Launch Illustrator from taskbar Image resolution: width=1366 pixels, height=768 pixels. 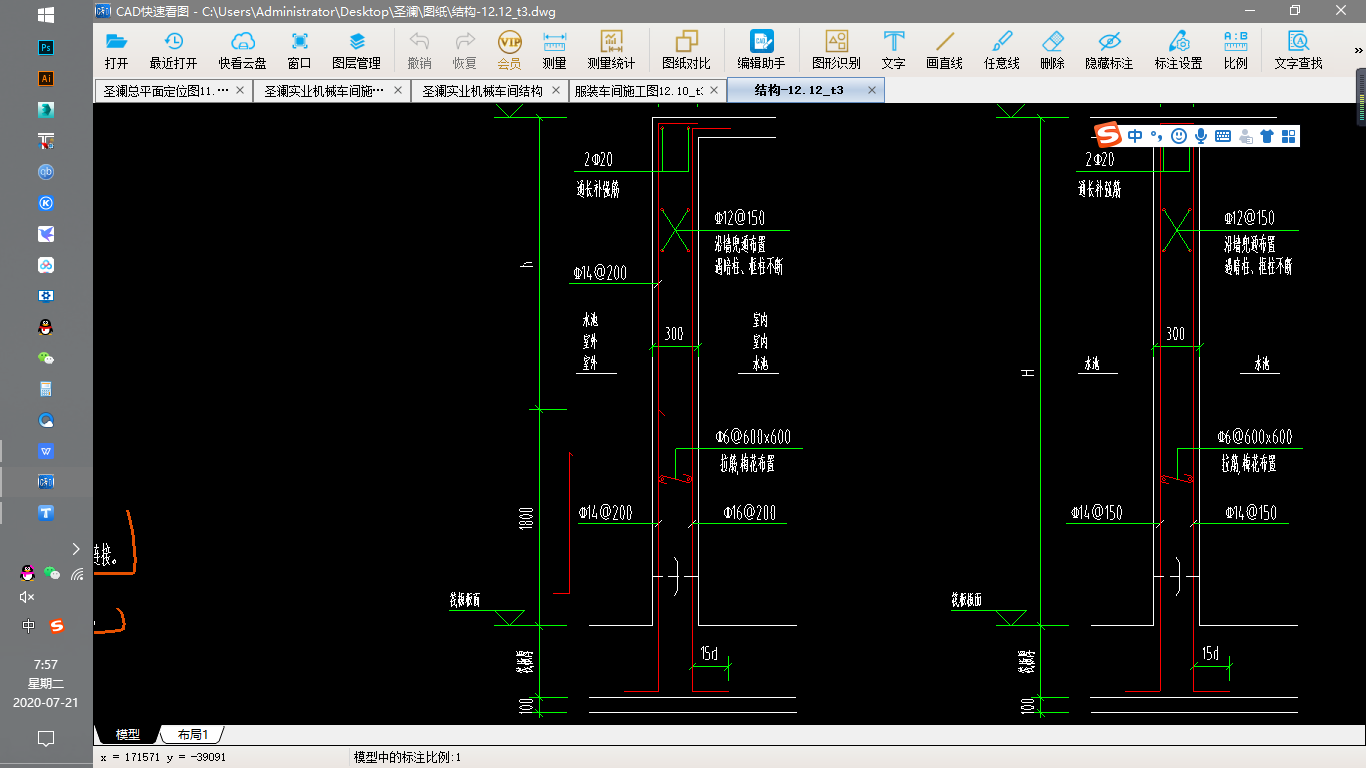tap(46, 78)
